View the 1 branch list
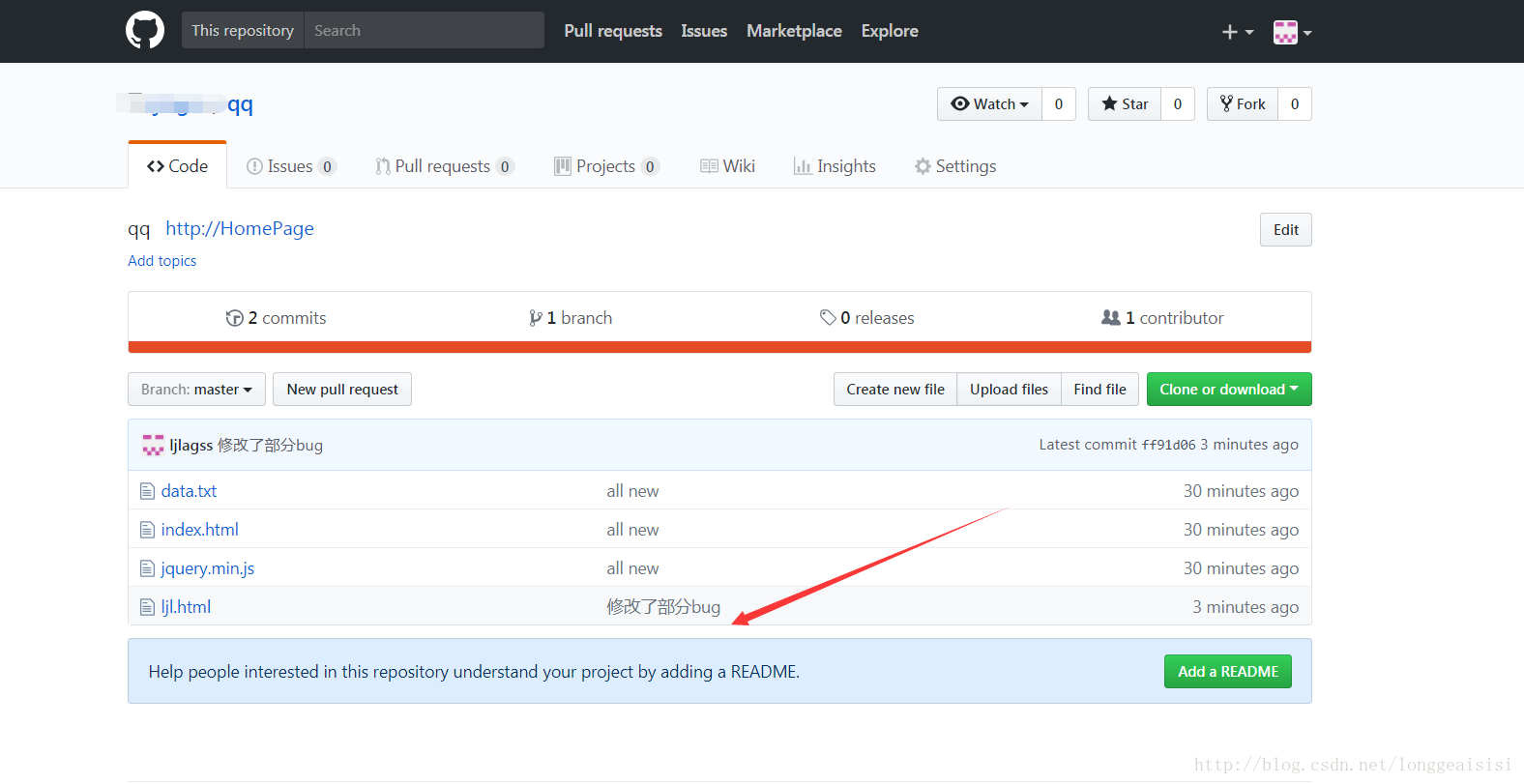The height and width of the screenshot is (784, 1524). click(x=571, y=318)
